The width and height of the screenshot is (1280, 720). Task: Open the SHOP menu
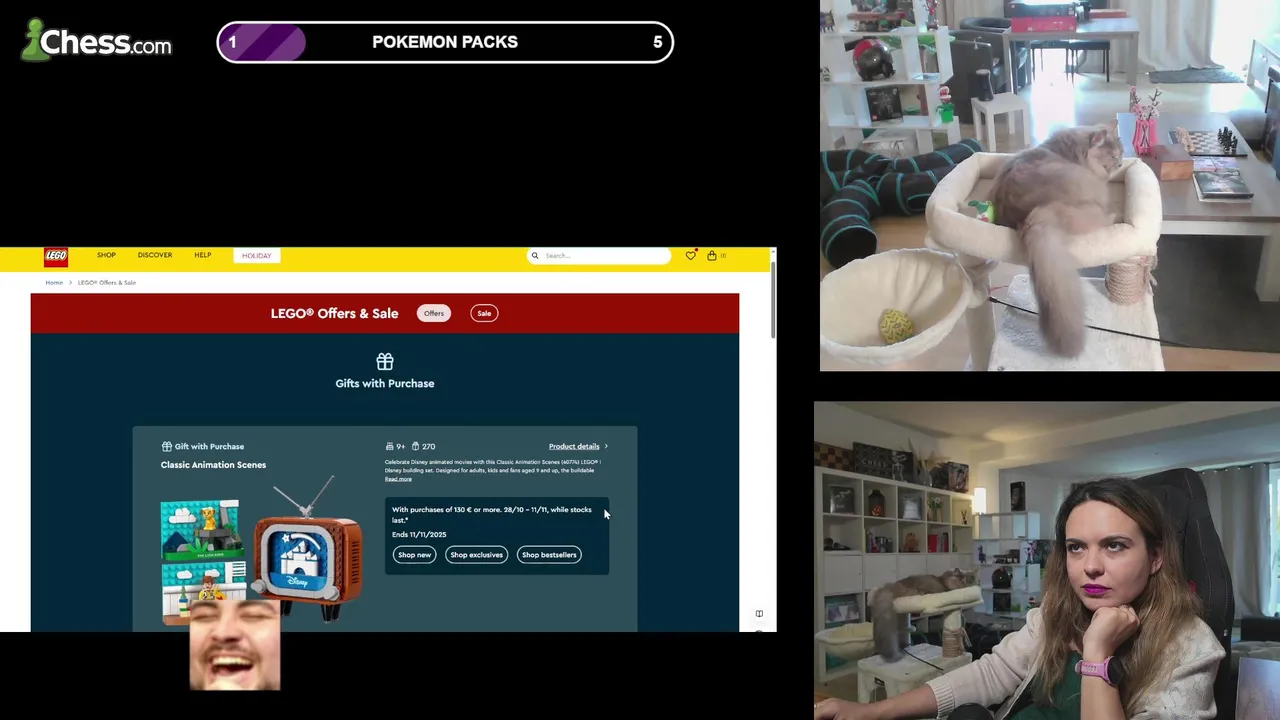point(106,255)
